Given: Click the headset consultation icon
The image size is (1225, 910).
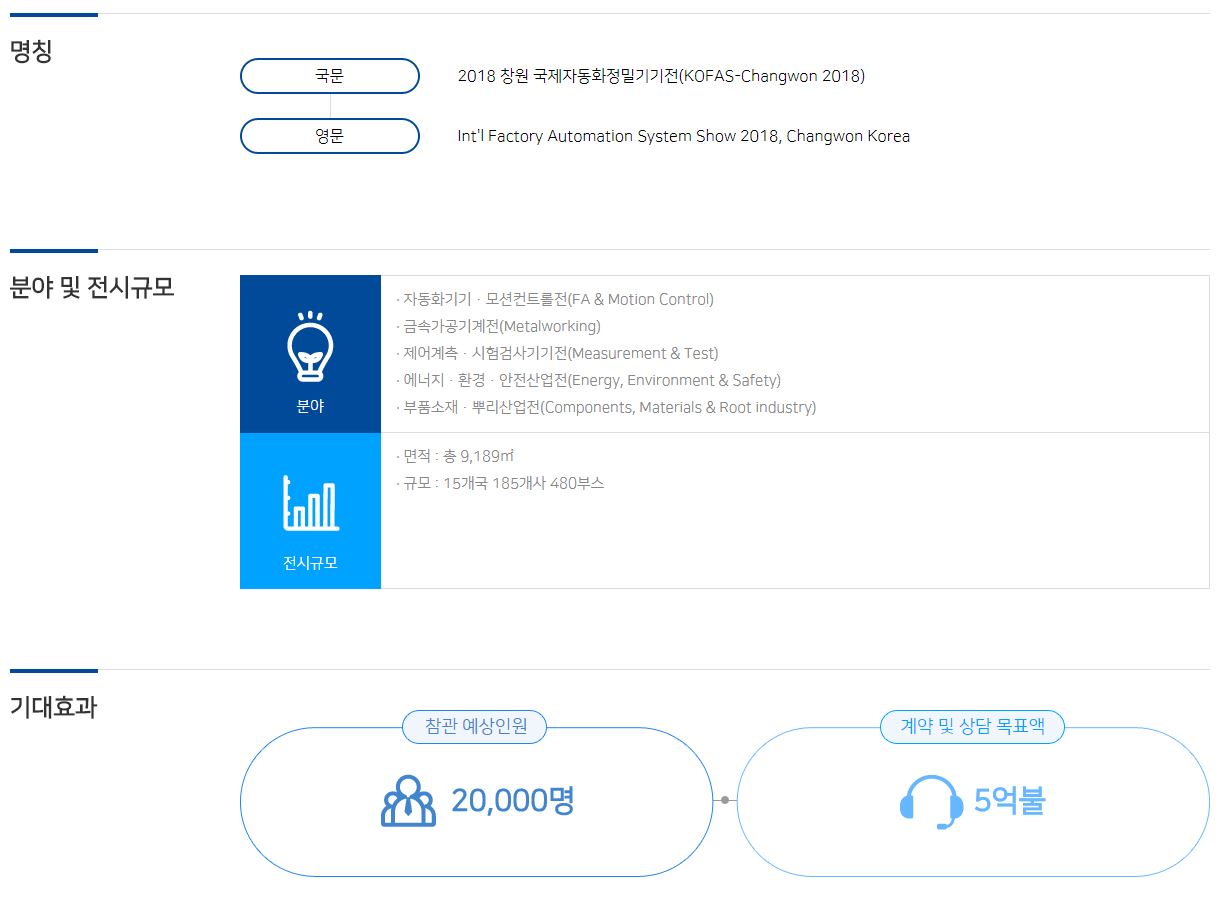Looking at the screenshot, I should [x=931, y=802].
